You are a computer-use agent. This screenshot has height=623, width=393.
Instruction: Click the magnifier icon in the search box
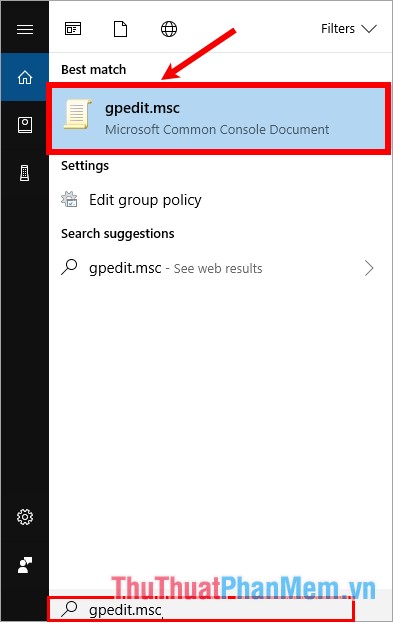(x=70, y=609)
